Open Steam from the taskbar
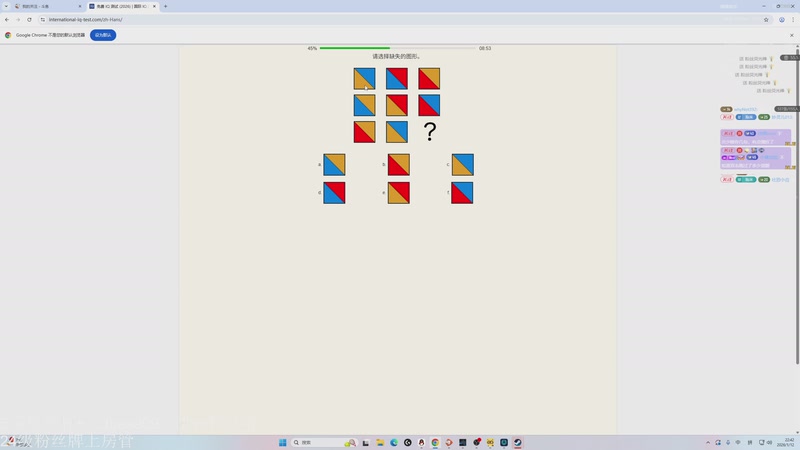Screen dimensions: 800x450 point(518,442)
